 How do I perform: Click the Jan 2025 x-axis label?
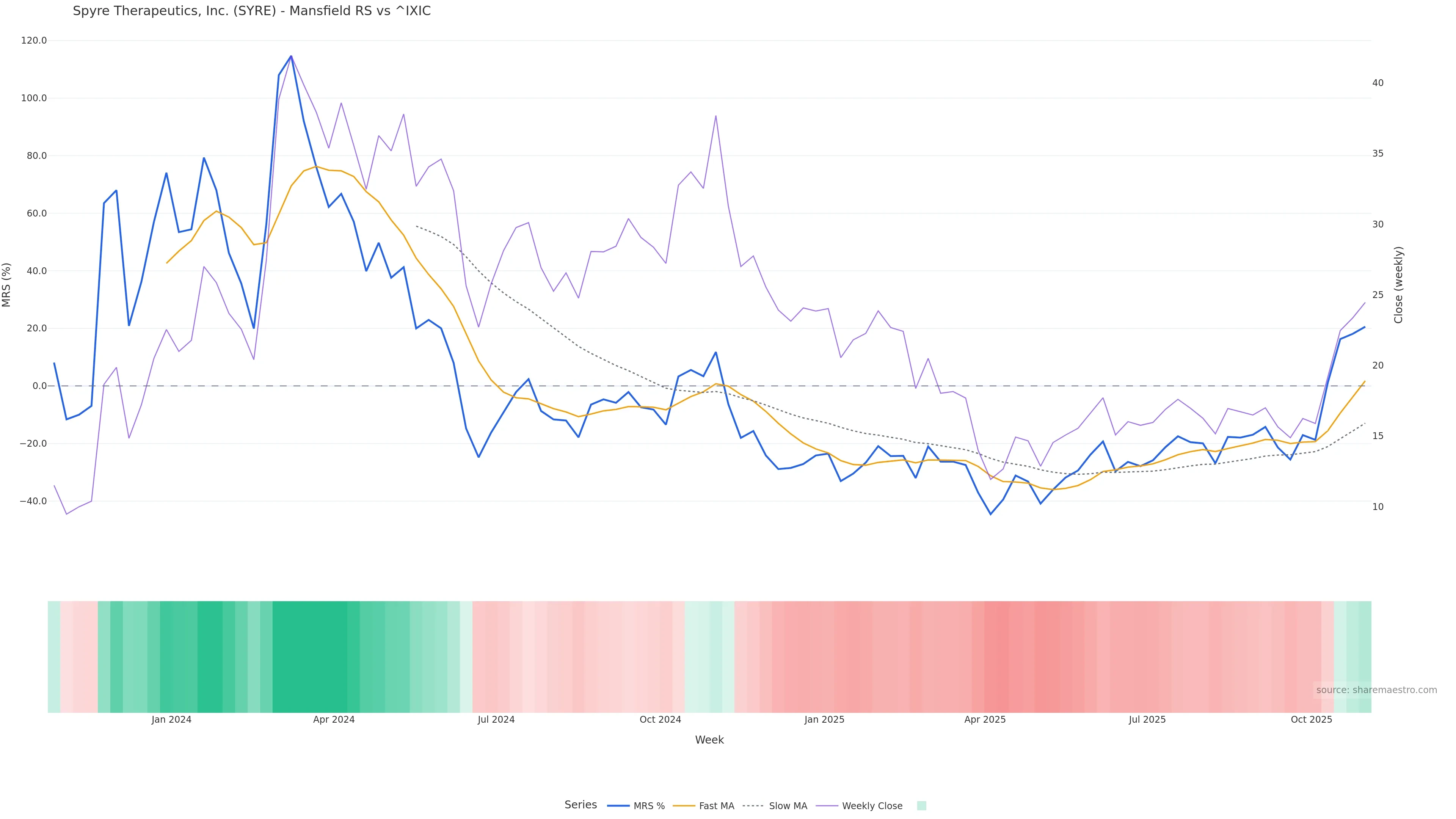click(x=824, y=720)
